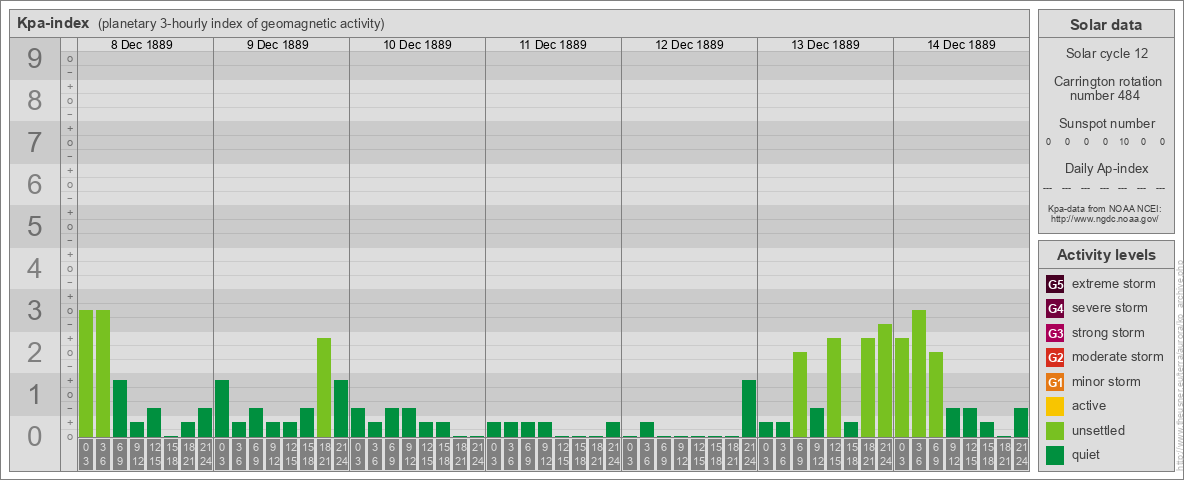Image resolution: width=1184 pixels, height=480 pixels.
Task: Click the 21-24 time label under 14 Dec
Action: [x=1021, y=455]
